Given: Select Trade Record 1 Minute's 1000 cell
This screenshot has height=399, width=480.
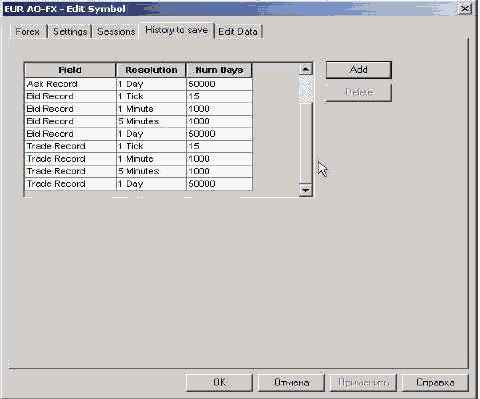Looking at the screenshot, I should tap(219, 159).
